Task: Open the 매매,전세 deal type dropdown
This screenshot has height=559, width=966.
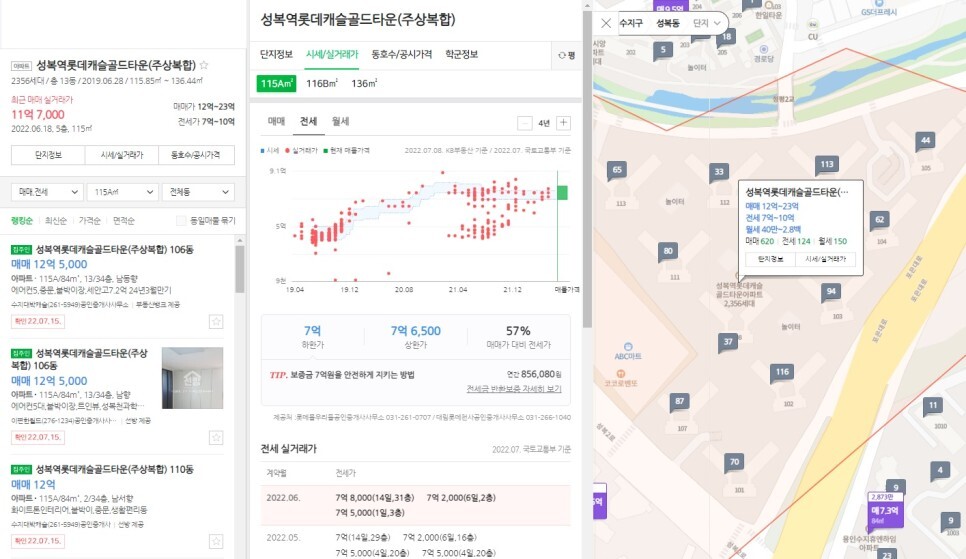Action: pyautogui.click(x=47, y=192)
